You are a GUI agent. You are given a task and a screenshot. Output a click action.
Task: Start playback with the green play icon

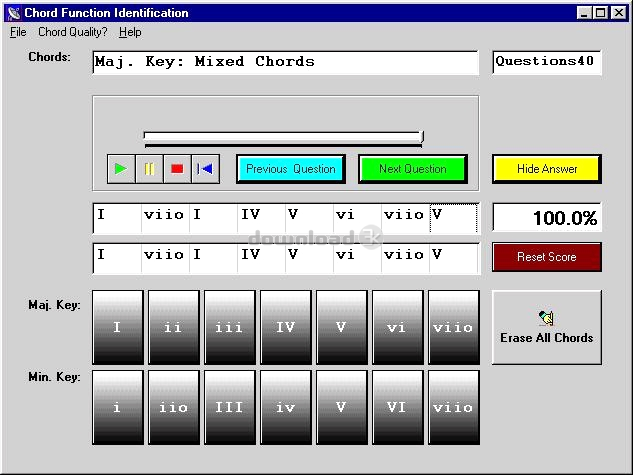tap(121, 169)
